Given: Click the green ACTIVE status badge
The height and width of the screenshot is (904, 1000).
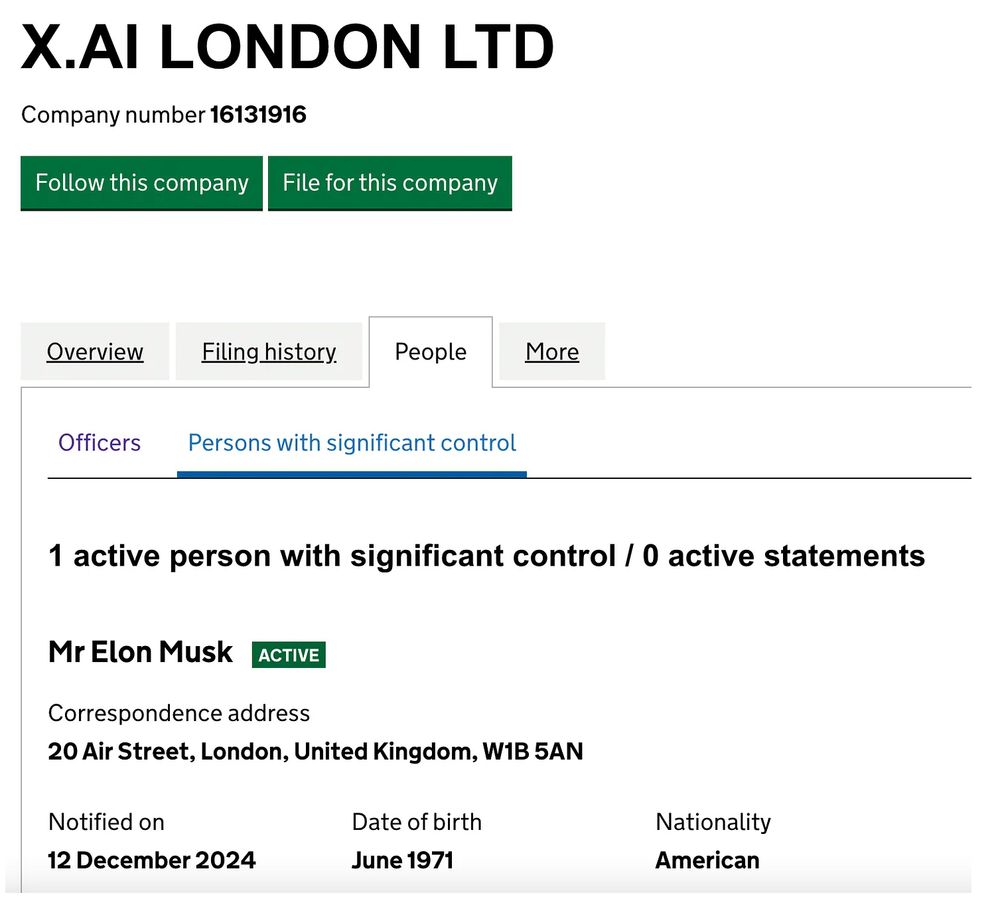Looking at the screenshot, I should point(289,655).
